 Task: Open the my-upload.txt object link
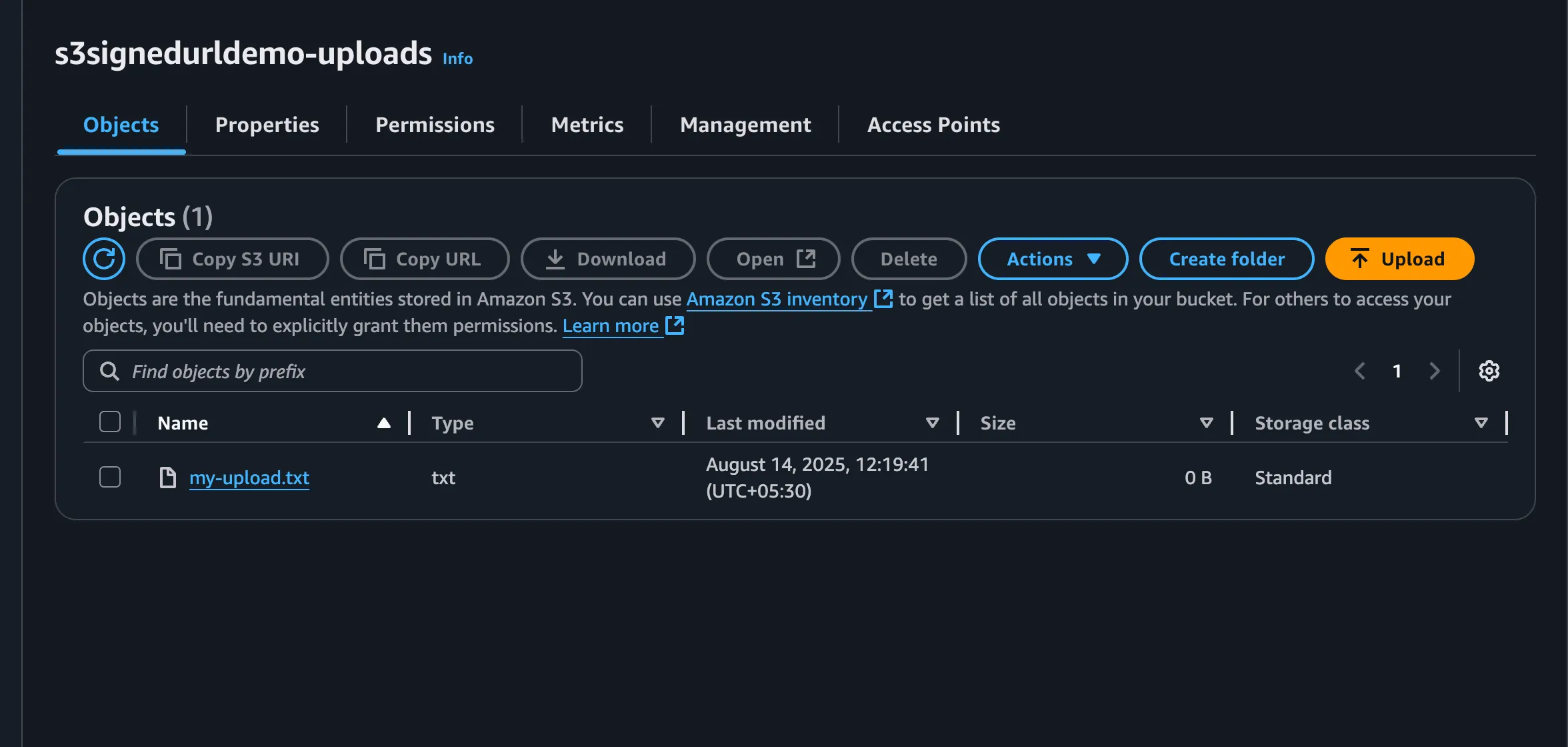(x=249, y=478)
